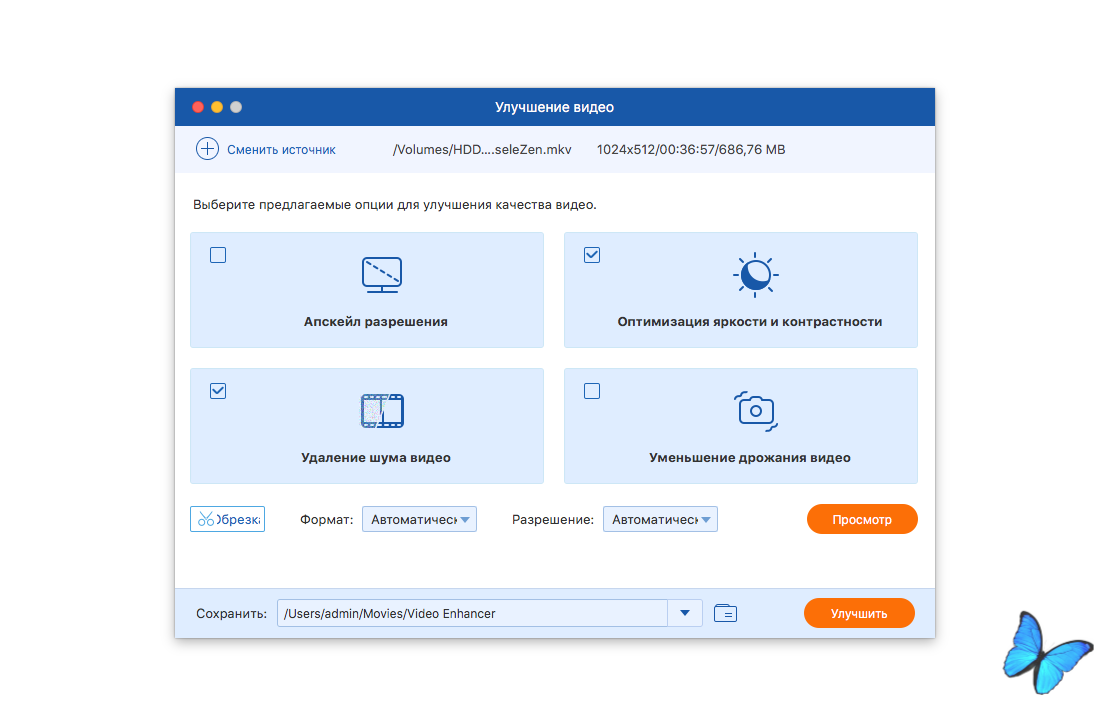Open the output folder icon
The height and width of the screenshot is (726, 1114).
coord(725,613)
